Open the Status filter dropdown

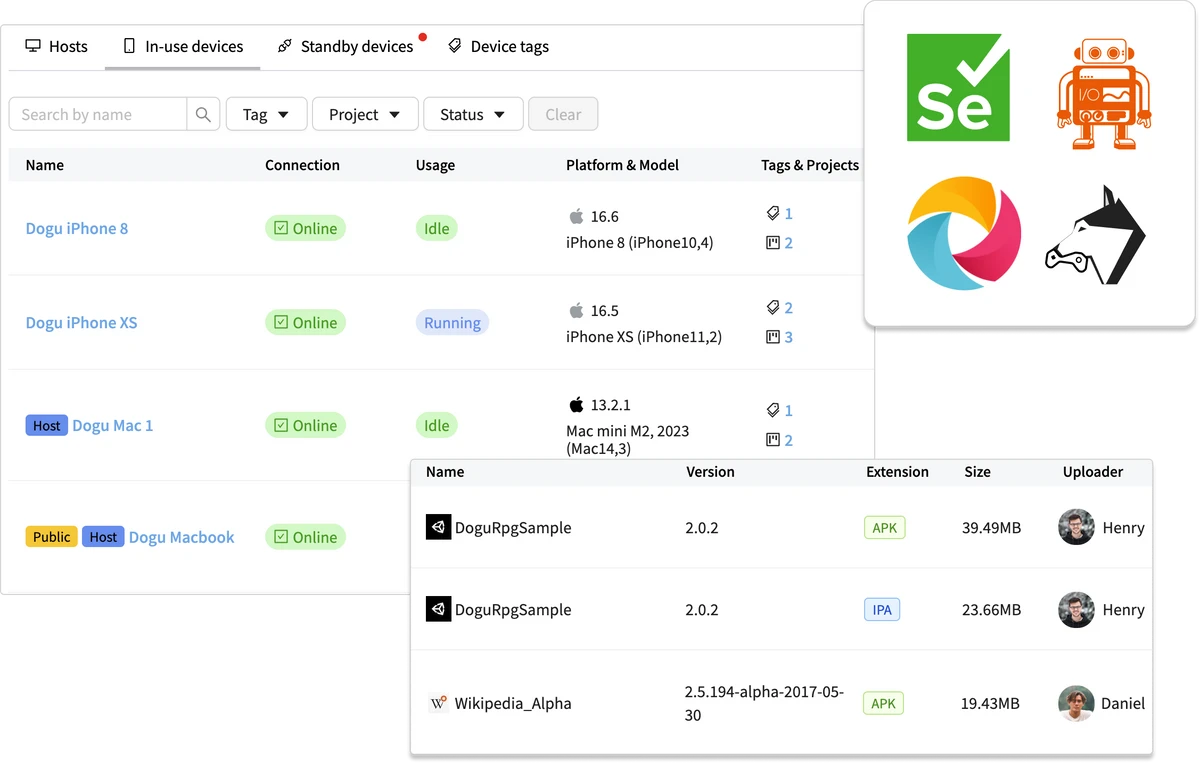tap(473, 114)
